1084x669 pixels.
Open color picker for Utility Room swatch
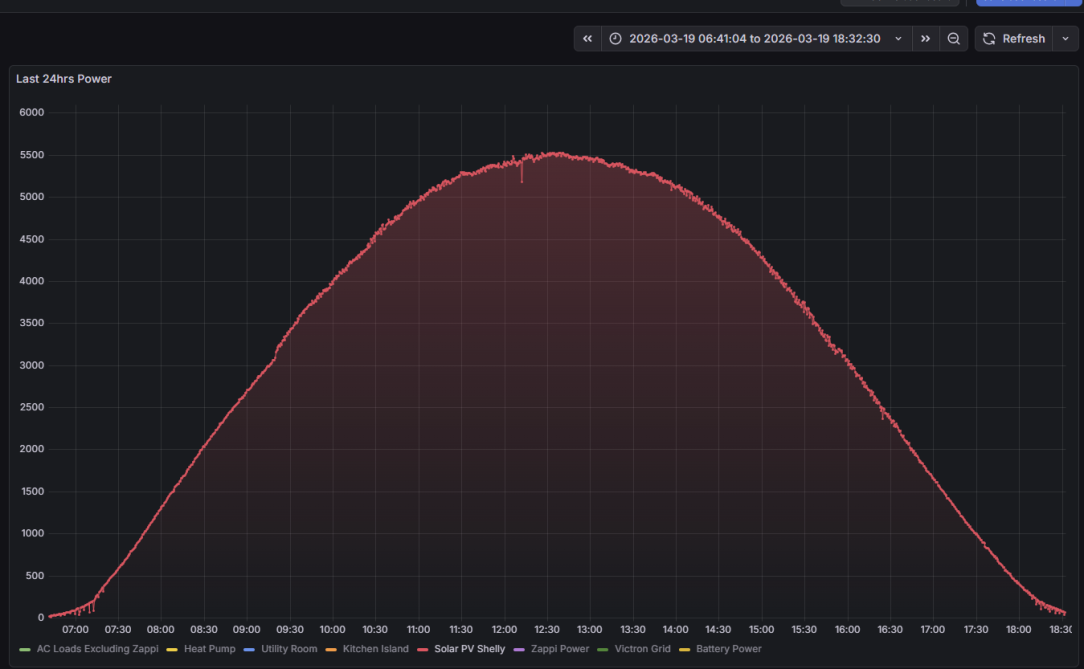[249, 650]
